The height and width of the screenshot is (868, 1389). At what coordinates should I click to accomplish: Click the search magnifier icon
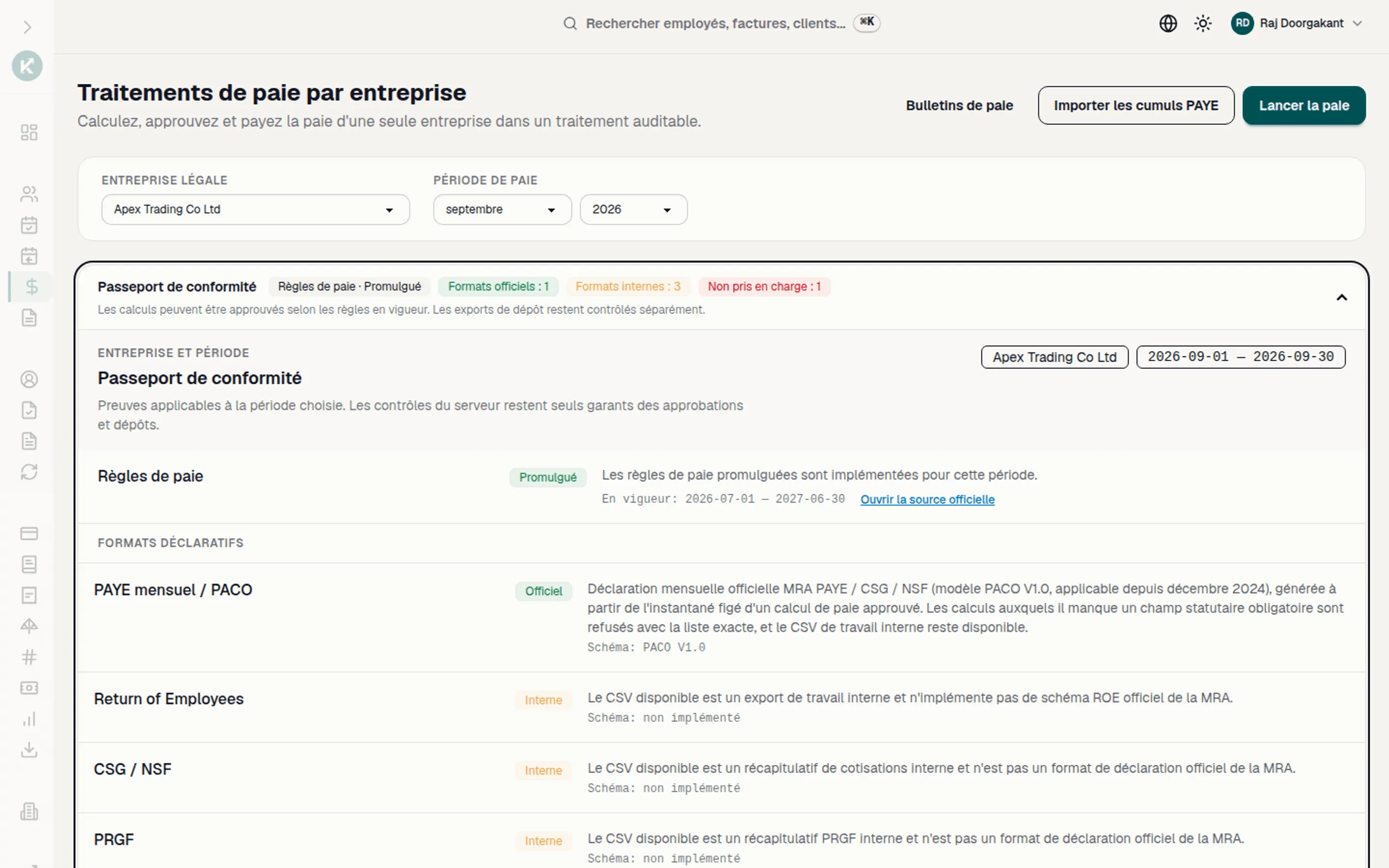pos(570,24)
